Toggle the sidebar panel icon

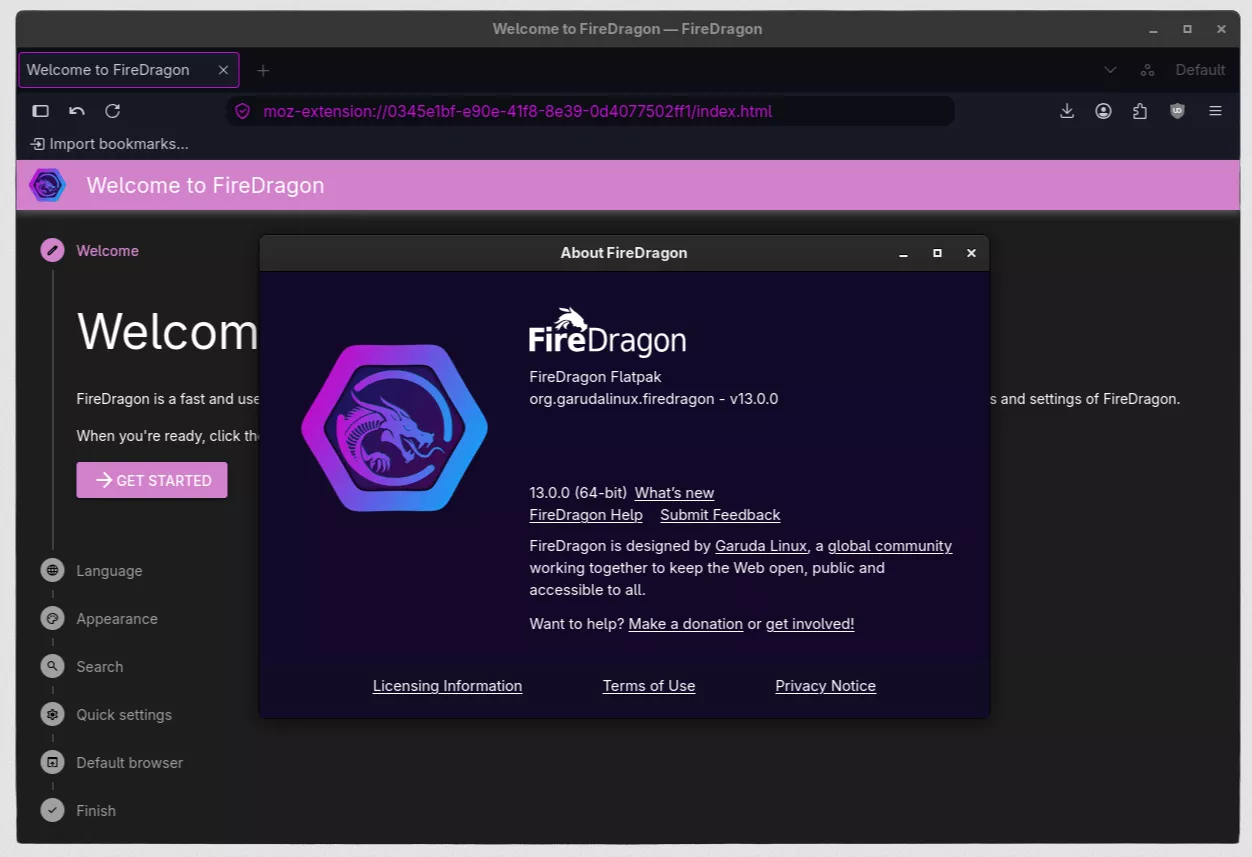click(x=41, y=111)
